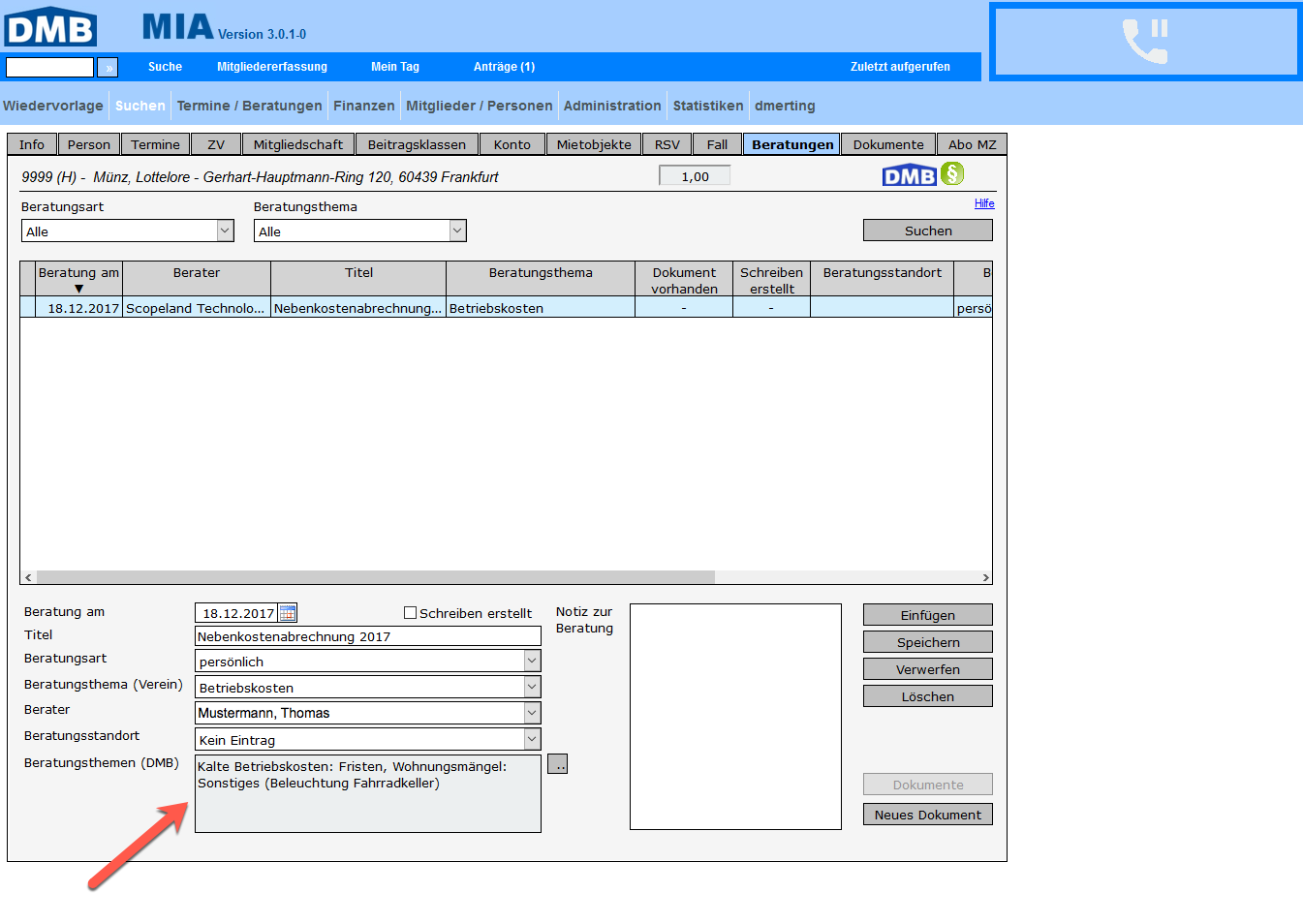Open the Finanzen menu
The image size is (1303, 924).
[x=363, y=106]
